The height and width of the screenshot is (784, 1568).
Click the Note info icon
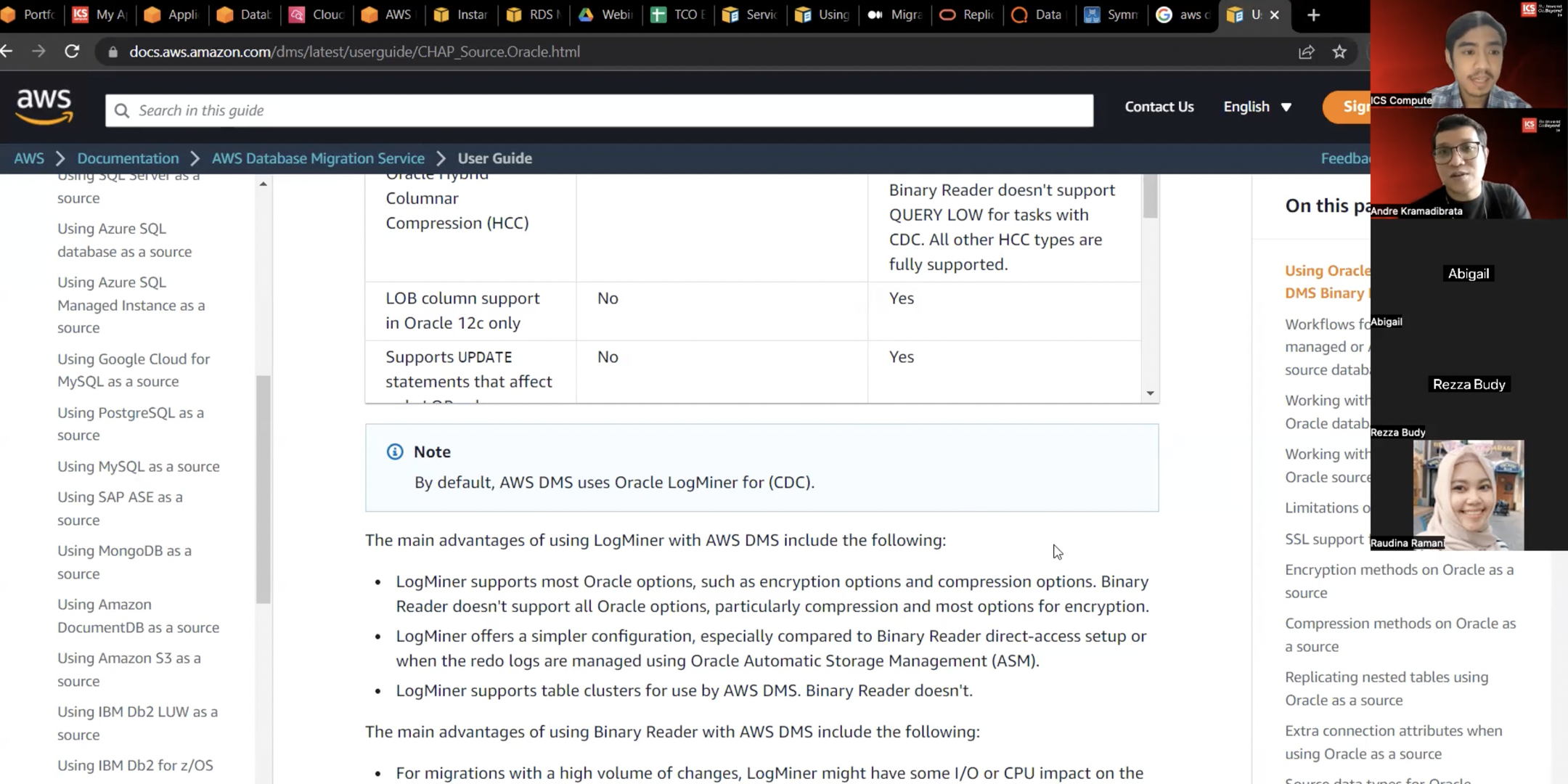395,452
